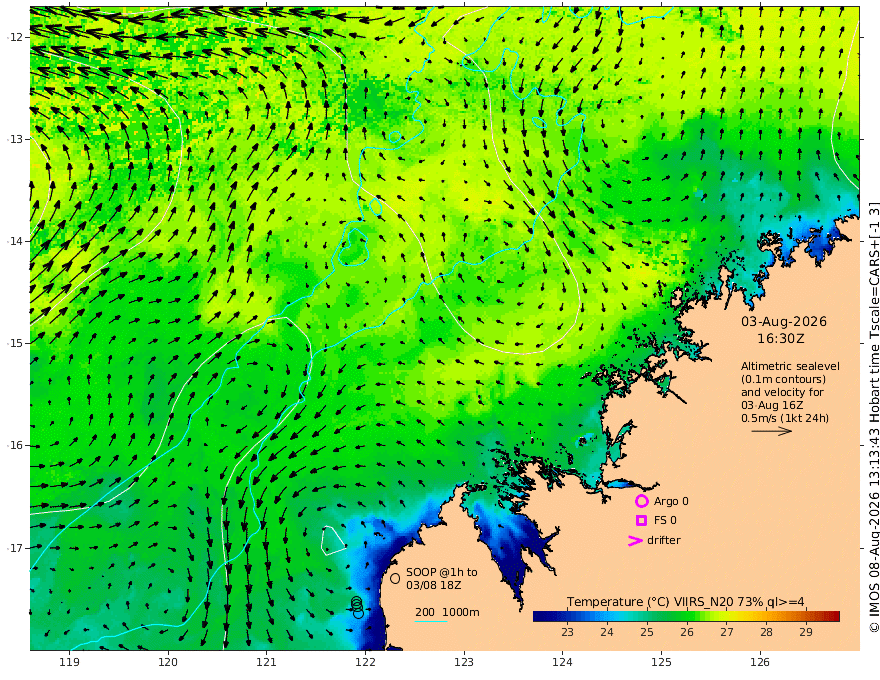Click the Temperature VIIRS_N20 colorbar title
The height and width of the screenshot is (680, 880).
[685, 602]
